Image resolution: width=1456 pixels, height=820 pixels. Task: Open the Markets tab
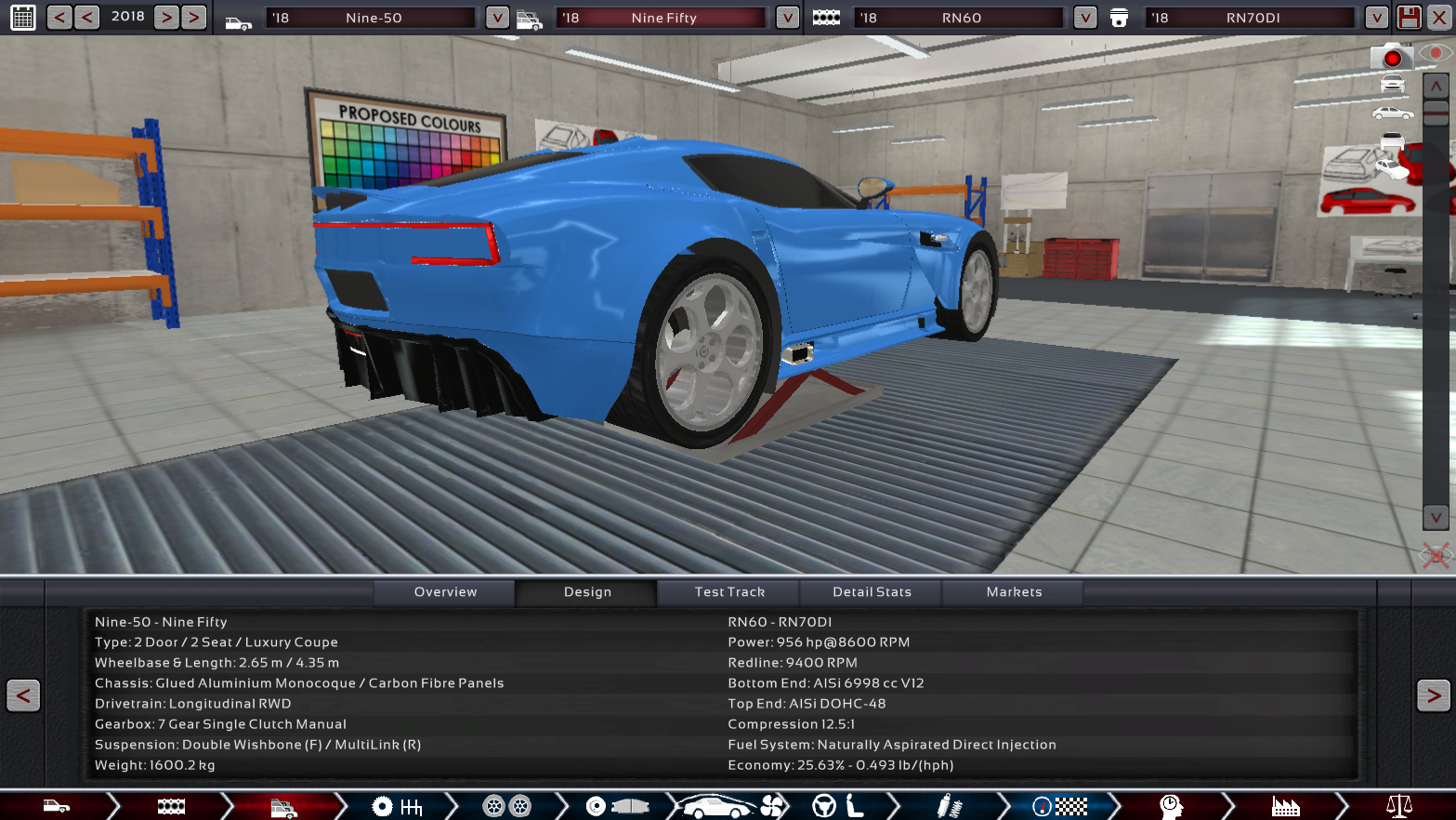click(x=1014, y=592)
